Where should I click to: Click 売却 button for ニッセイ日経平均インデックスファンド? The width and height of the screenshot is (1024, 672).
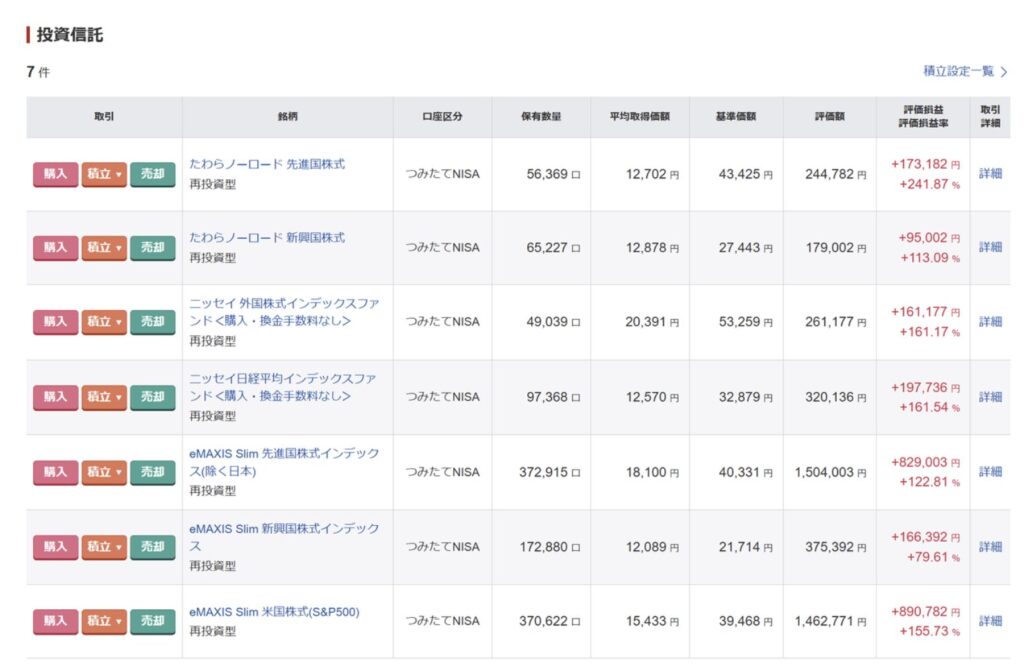pyautogui.click(x=152, y=397)
